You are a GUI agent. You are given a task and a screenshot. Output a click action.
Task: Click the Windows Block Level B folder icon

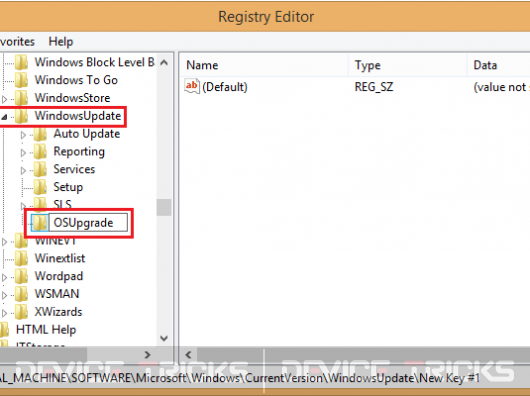pyautogui.click(x=22, y=63)
